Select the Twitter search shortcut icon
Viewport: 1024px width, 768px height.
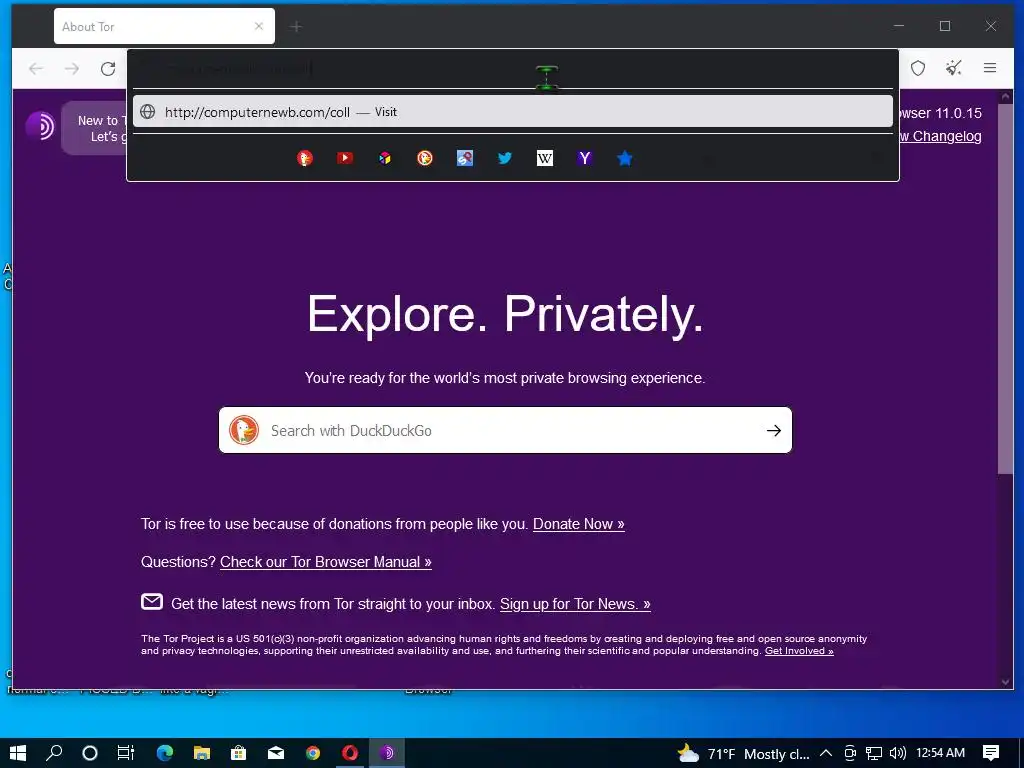505,158
